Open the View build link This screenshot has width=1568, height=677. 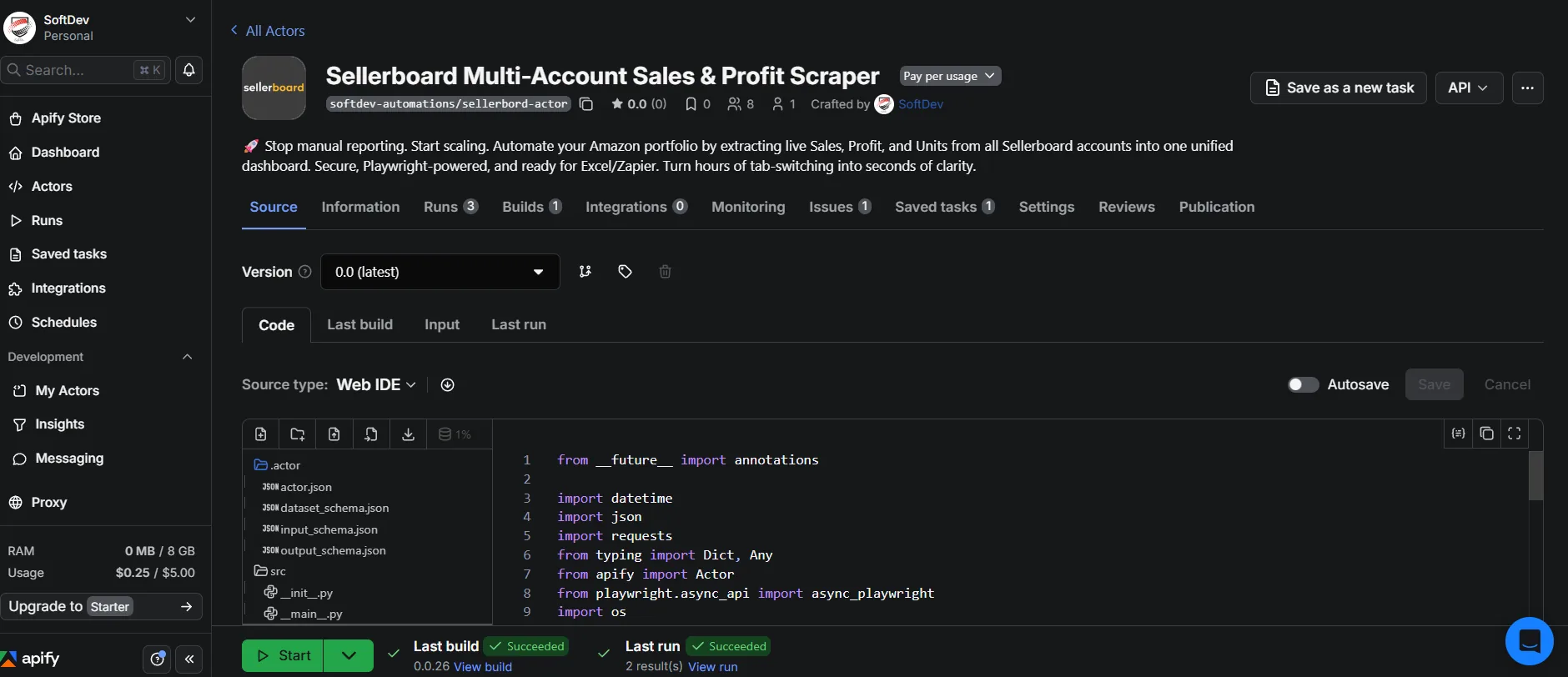(483, 667)
